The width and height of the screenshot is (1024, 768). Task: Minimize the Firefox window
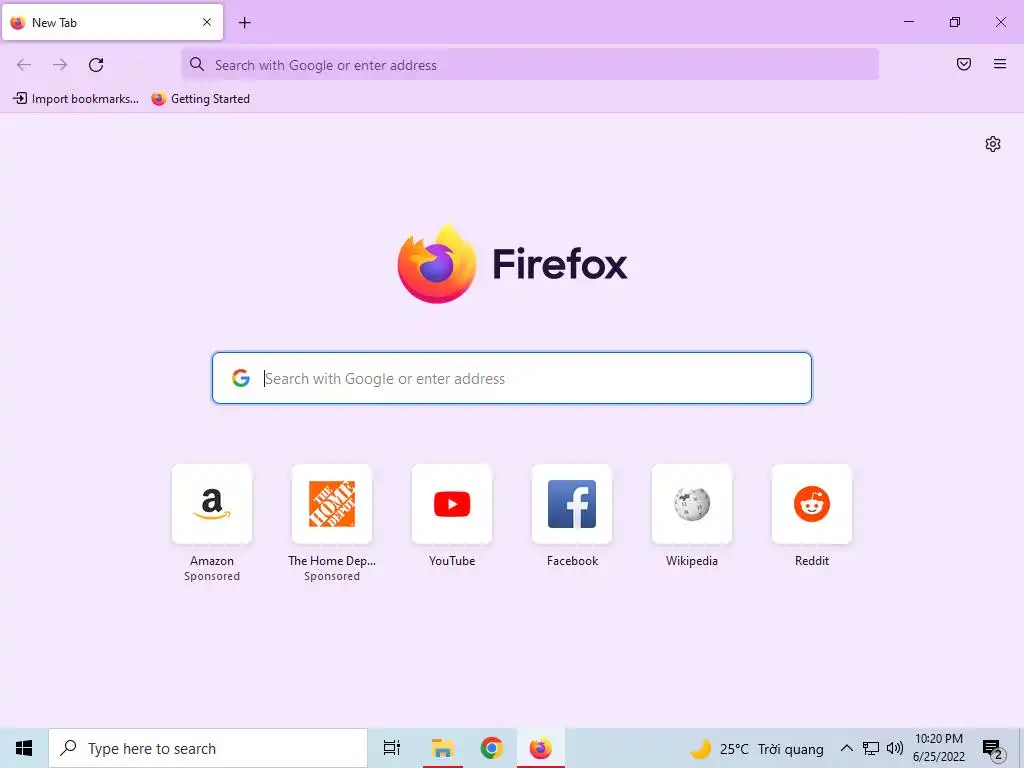pos(908,22)
